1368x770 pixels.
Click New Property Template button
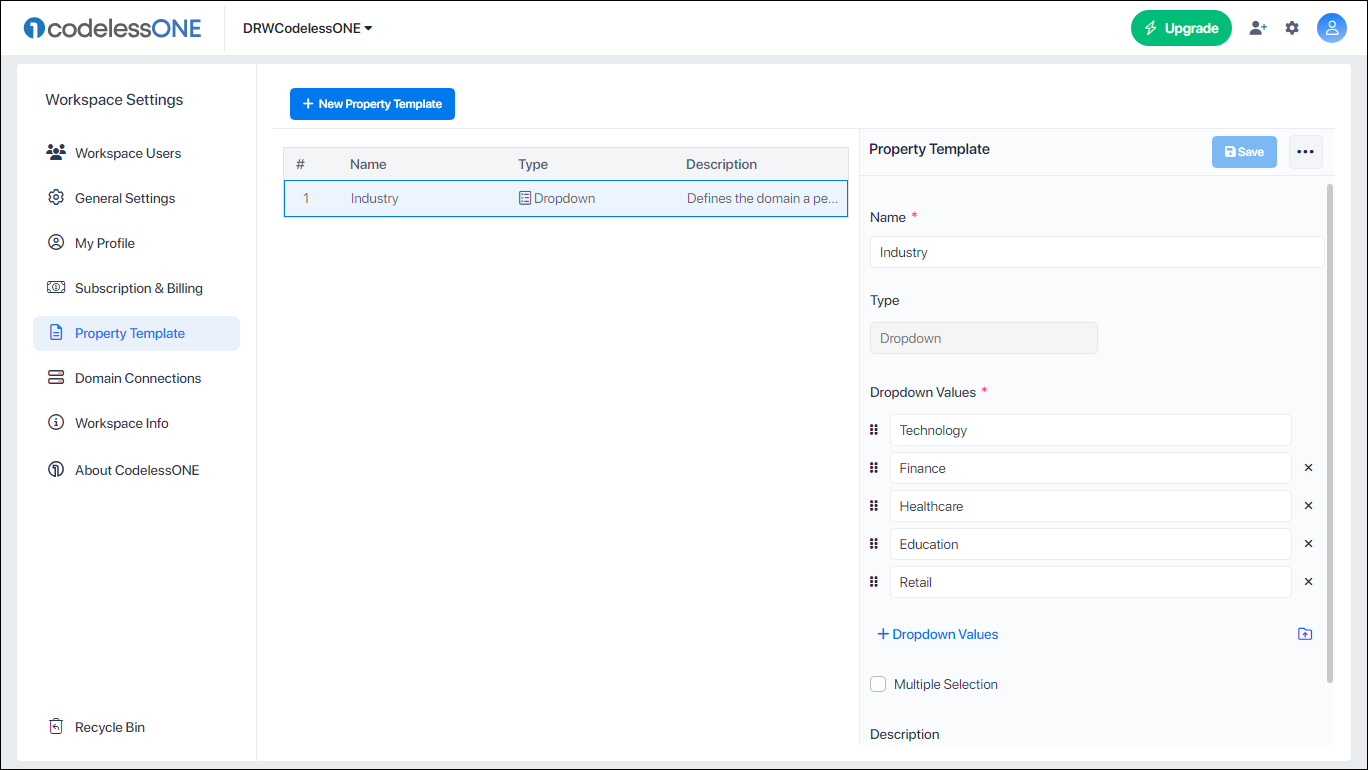point(372,104)
